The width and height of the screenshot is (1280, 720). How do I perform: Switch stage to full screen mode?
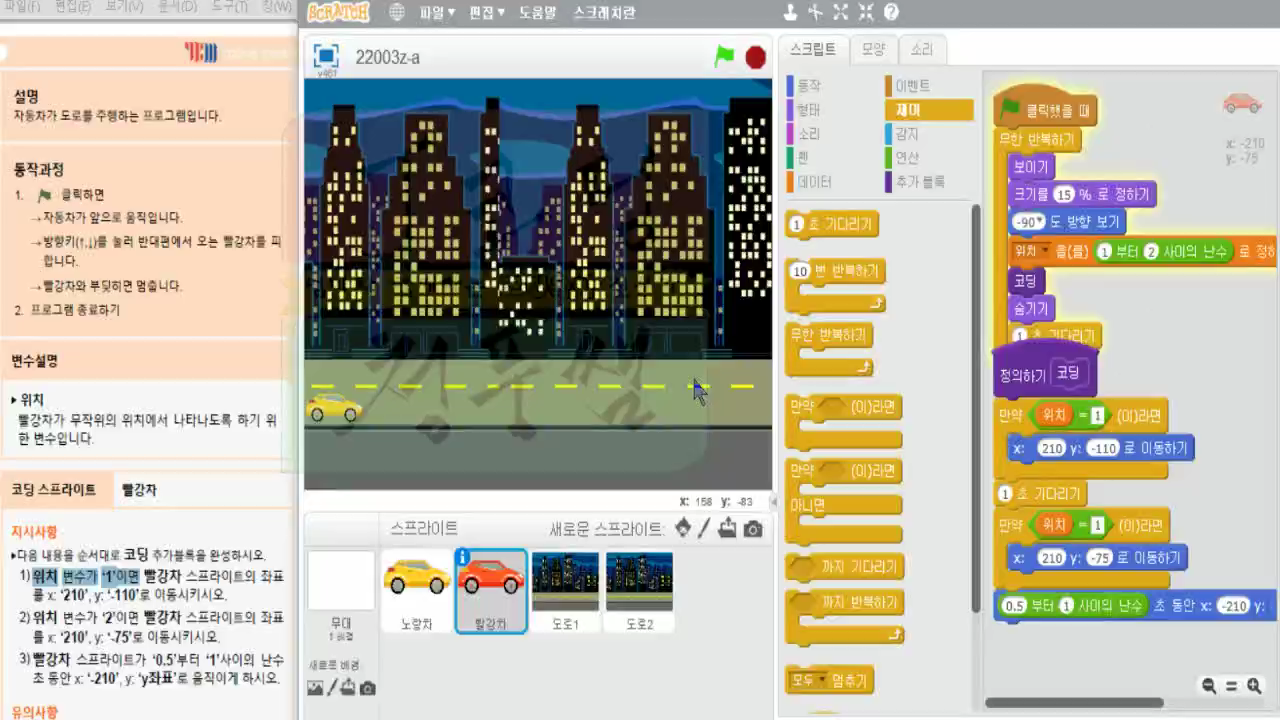pyautogui.click(x=326, y=56)
